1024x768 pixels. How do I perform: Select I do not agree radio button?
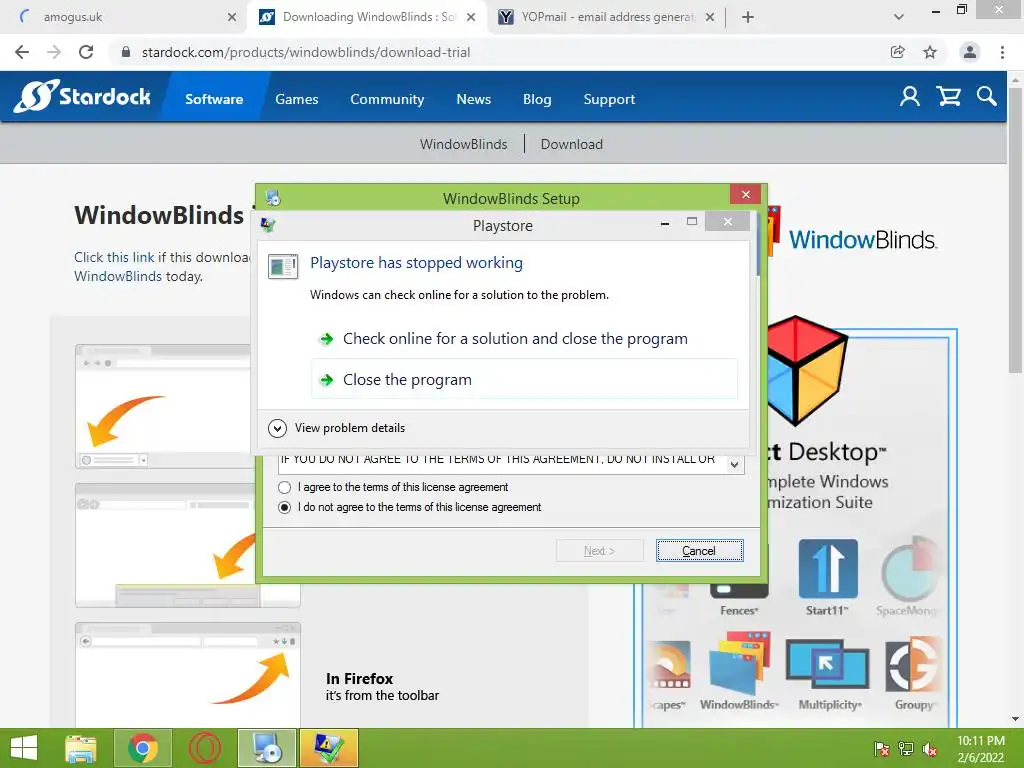[285, 507]
